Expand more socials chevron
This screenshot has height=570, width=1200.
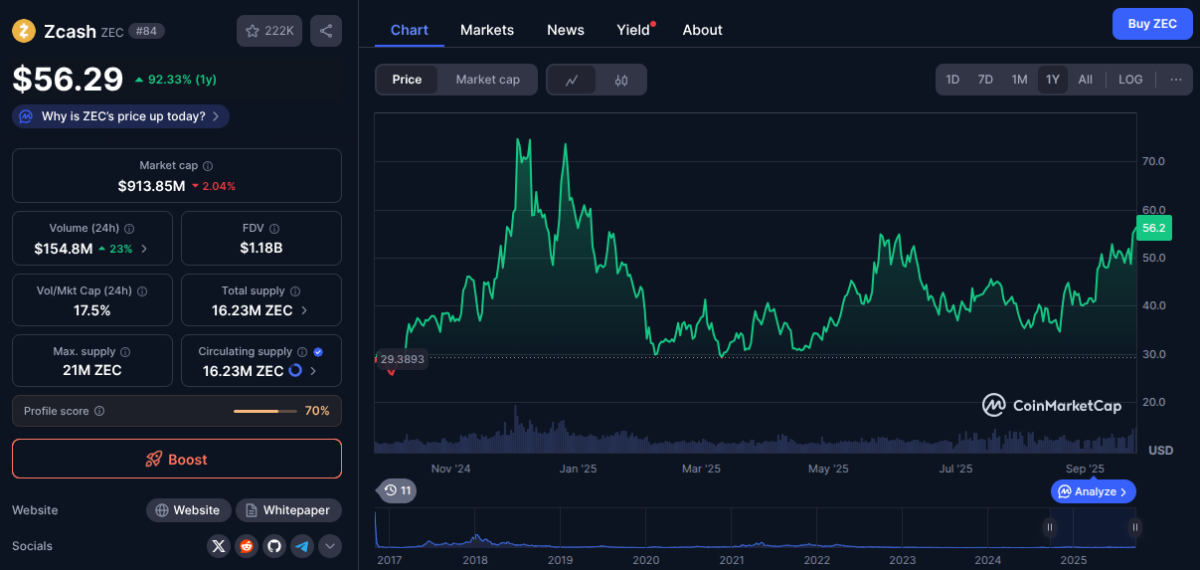click(x=330, y=546)
